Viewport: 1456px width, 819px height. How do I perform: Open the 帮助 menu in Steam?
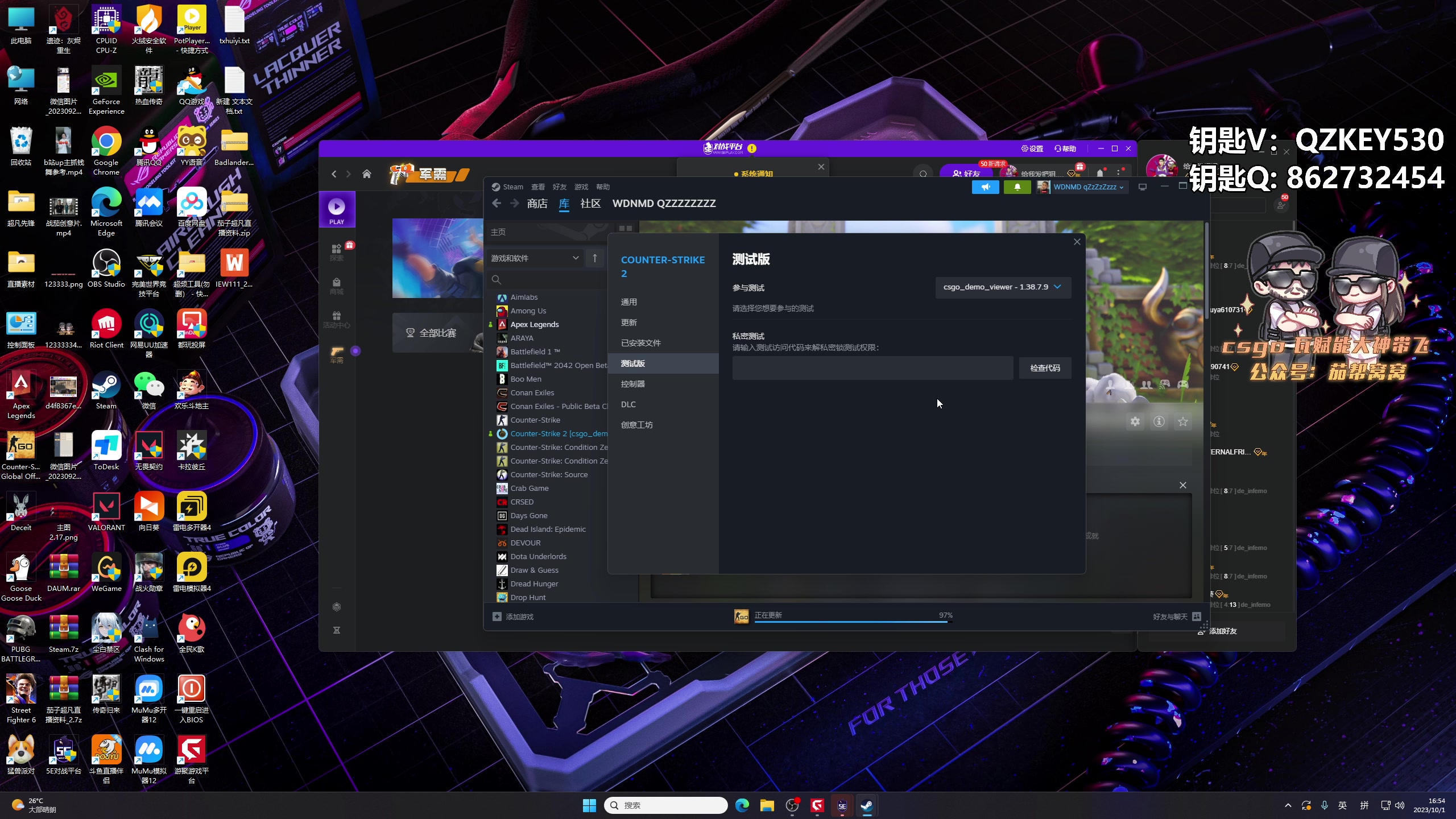point(603,187)
